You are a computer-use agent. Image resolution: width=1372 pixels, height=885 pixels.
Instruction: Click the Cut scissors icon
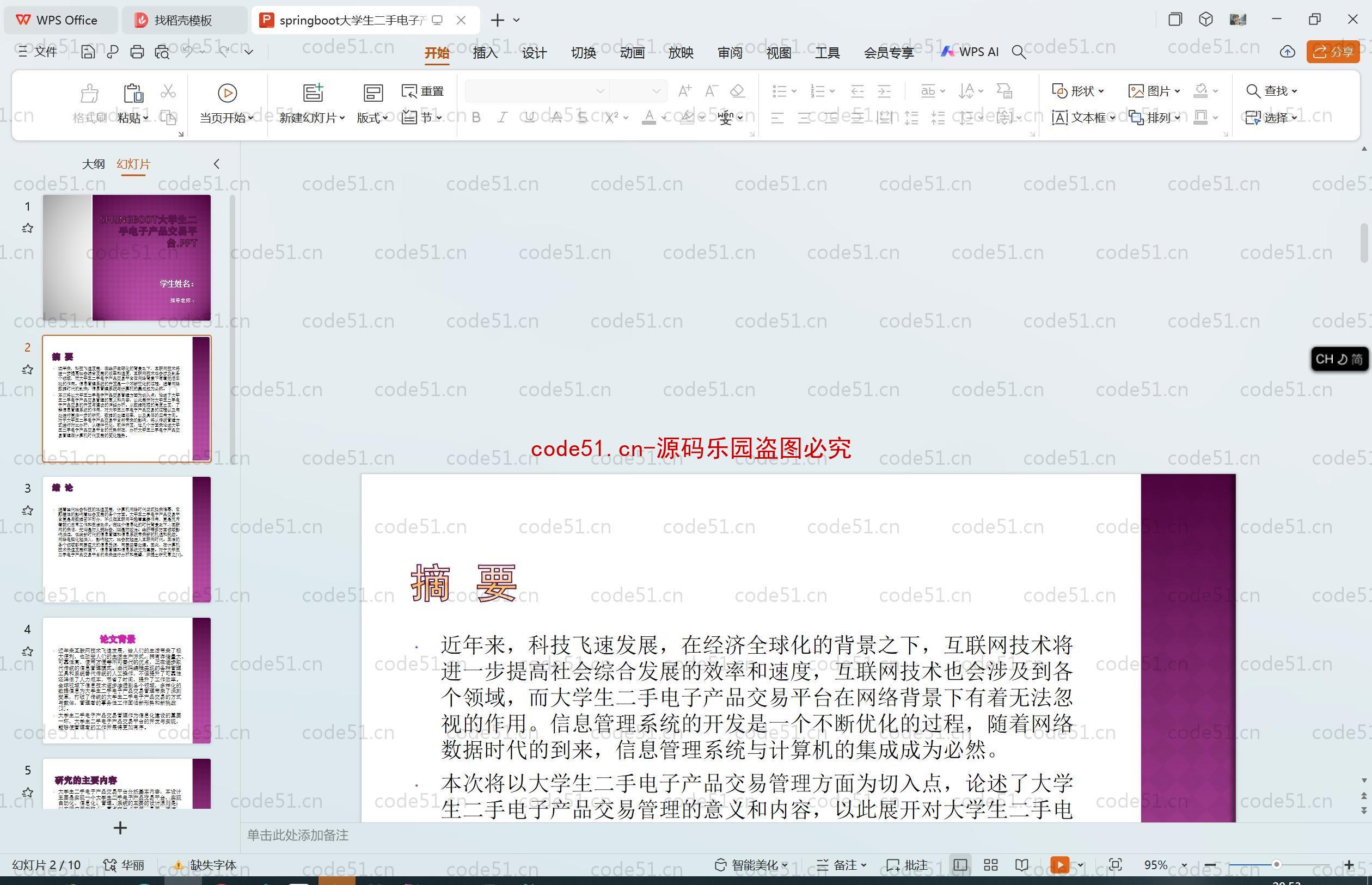point(168,91)
